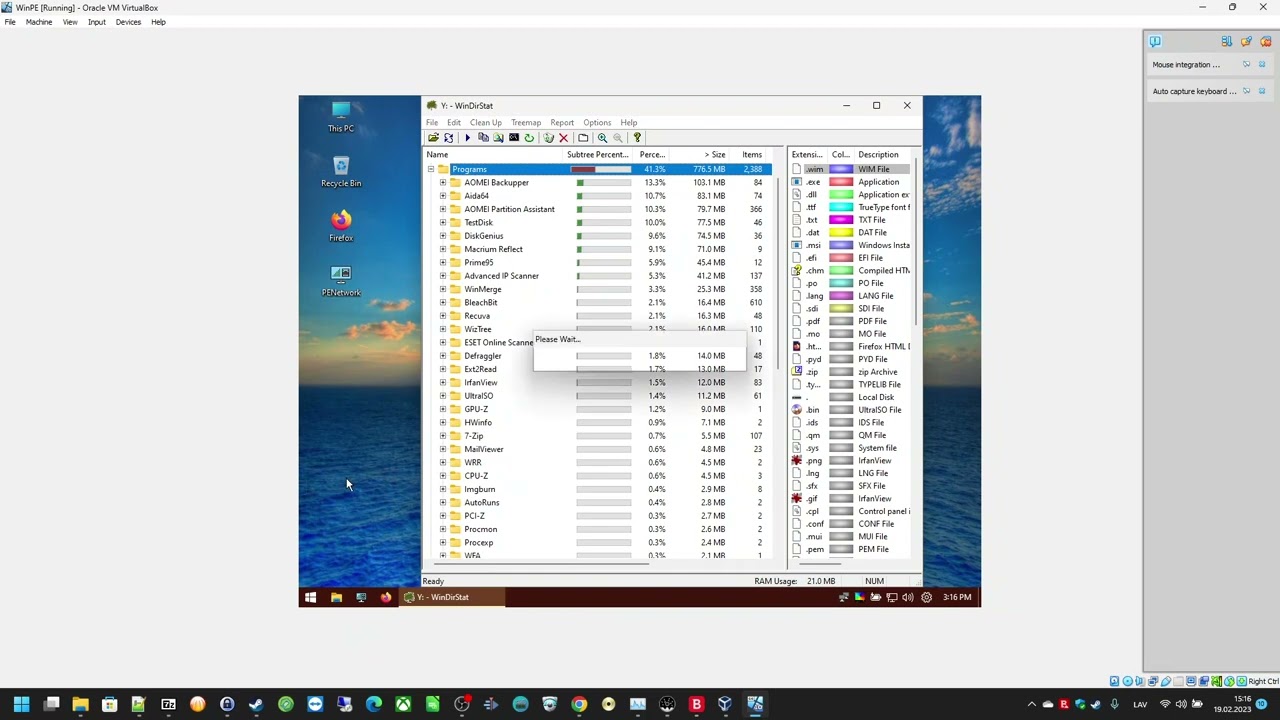Open the Treemap menu

click(526, 122)
